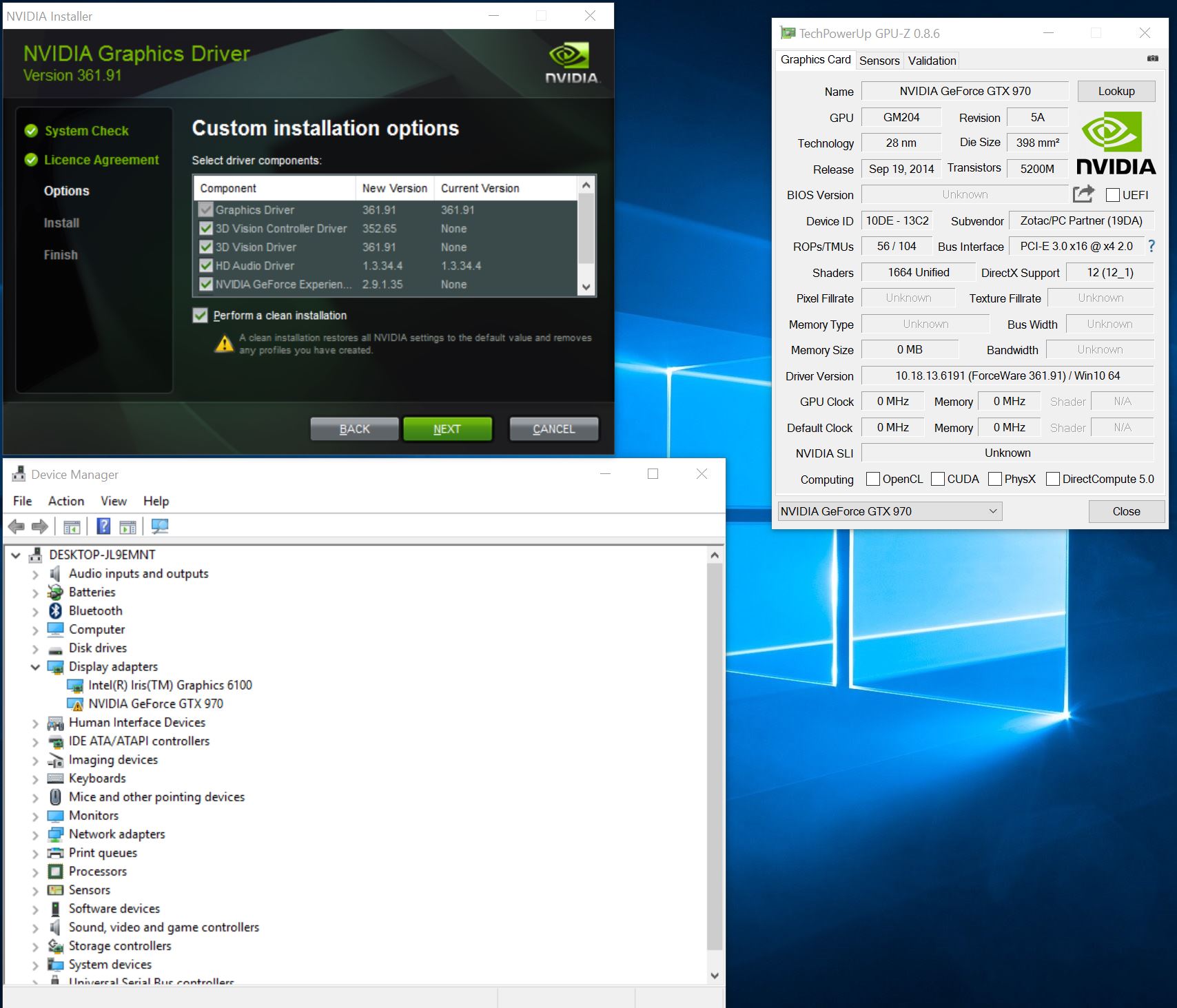Screen dimensions: 1177x1008
Task: Click the Device Manager scrollbar down arrow
Action: [715, 976]
